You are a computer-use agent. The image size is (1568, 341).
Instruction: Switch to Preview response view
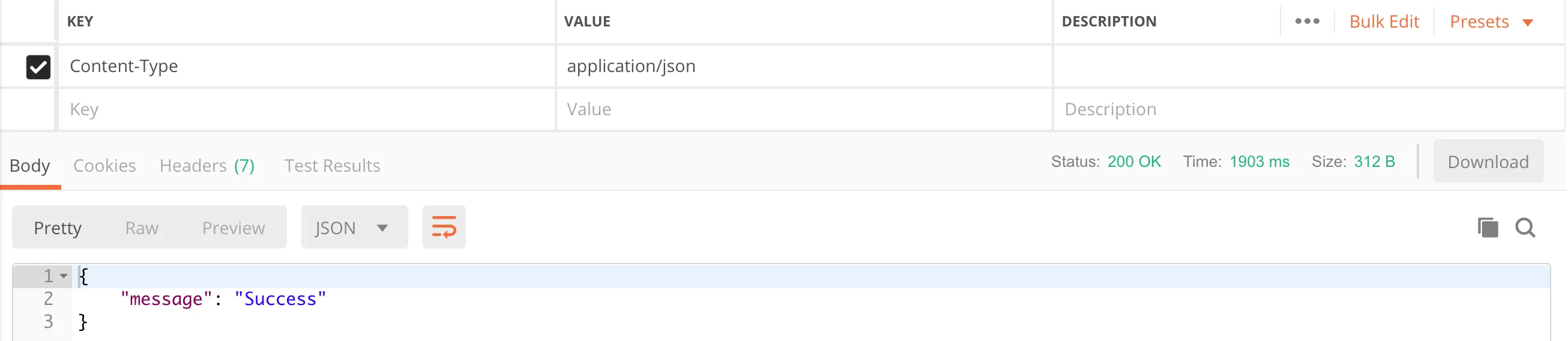[x=233, y=228]
